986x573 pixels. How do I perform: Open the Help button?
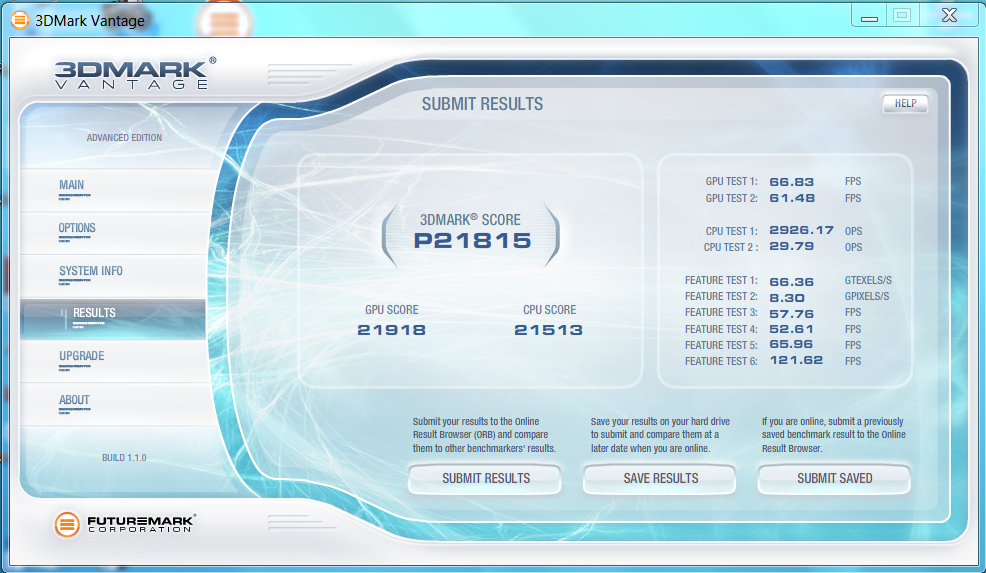(x=905, y=103)
